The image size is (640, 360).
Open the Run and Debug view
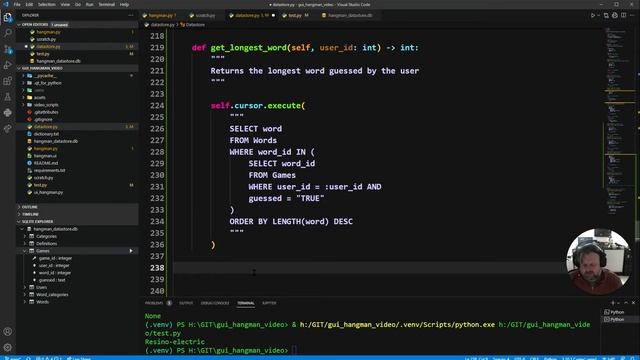7,65
